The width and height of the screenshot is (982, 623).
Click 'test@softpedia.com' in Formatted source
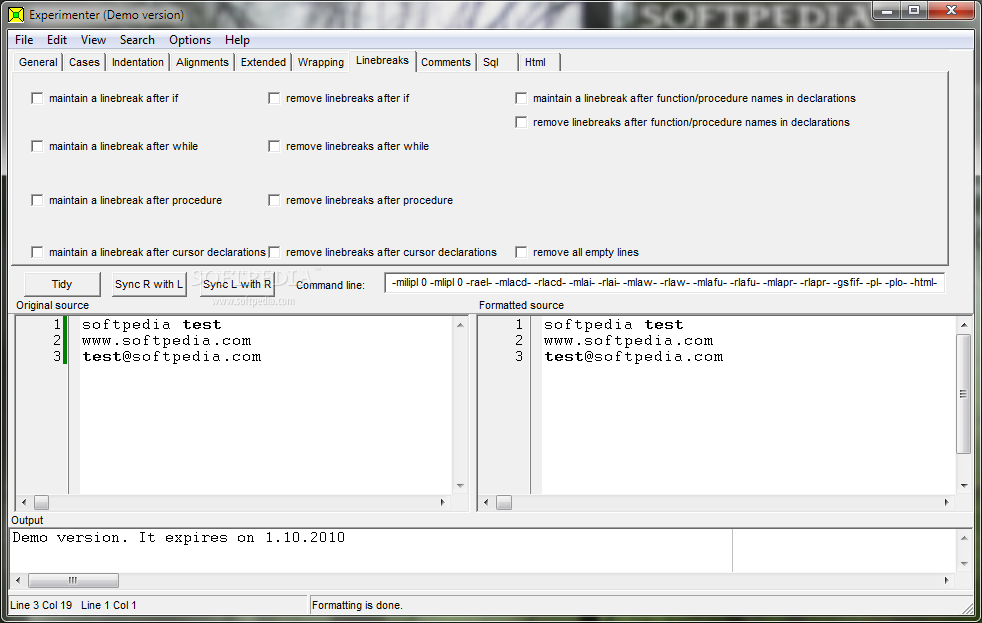[633, 357]
